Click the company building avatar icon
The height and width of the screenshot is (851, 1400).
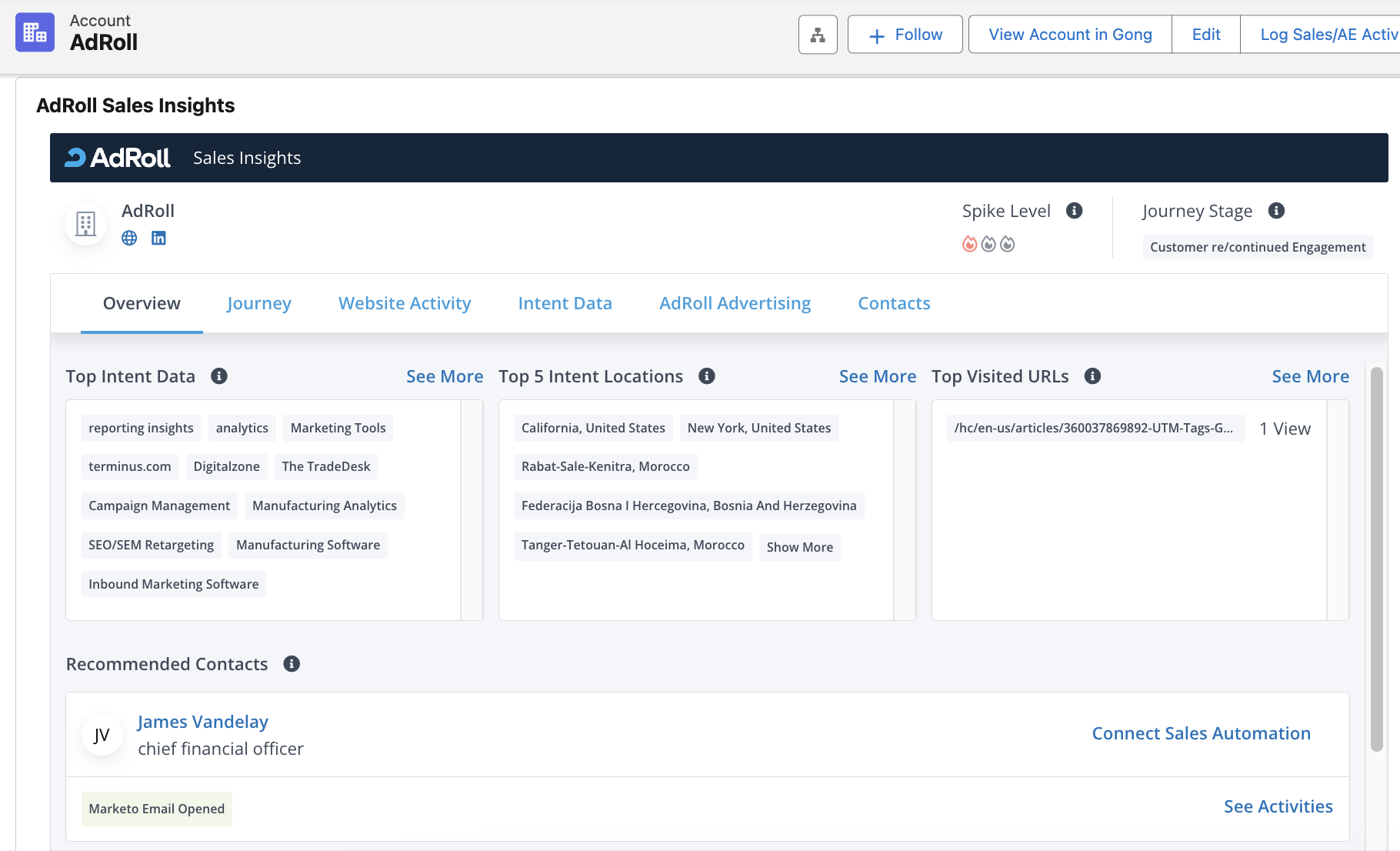pos(85,224)
